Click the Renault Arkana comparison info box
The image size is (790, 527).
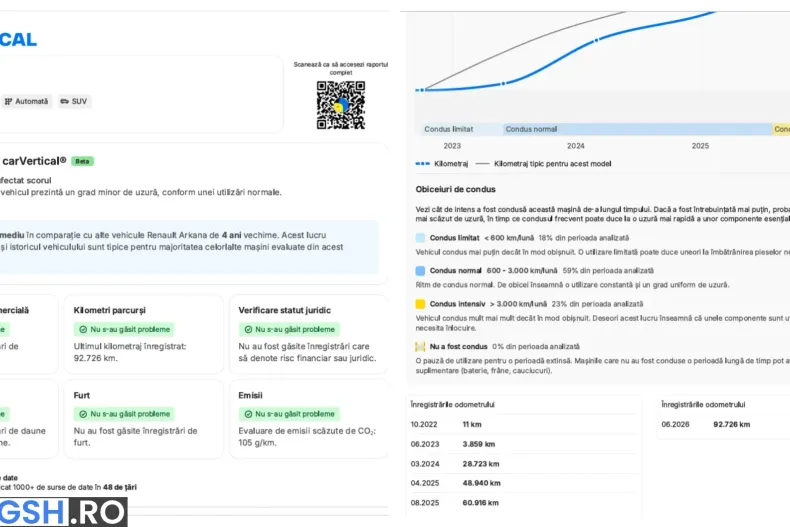[x=189, y=247]
